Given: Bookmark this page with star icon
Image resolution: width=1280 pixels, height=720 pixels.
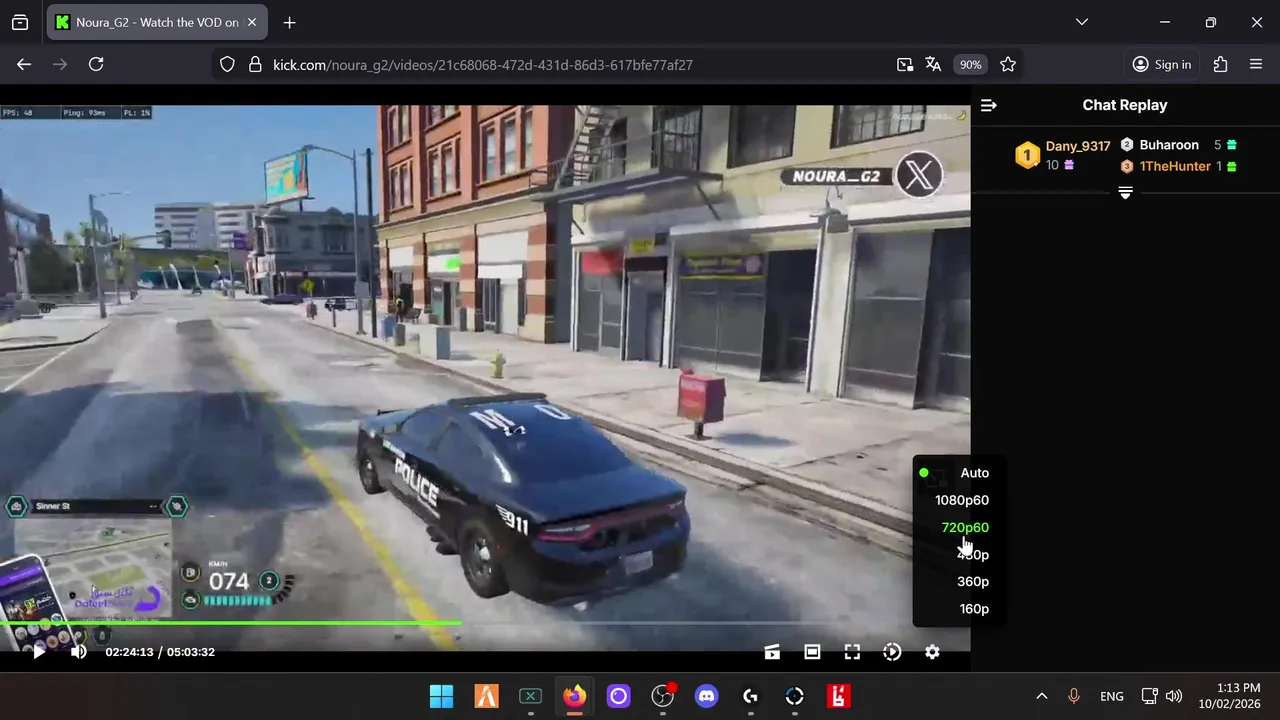Looking at the screenshot, I should click(x=1008, y=64).
